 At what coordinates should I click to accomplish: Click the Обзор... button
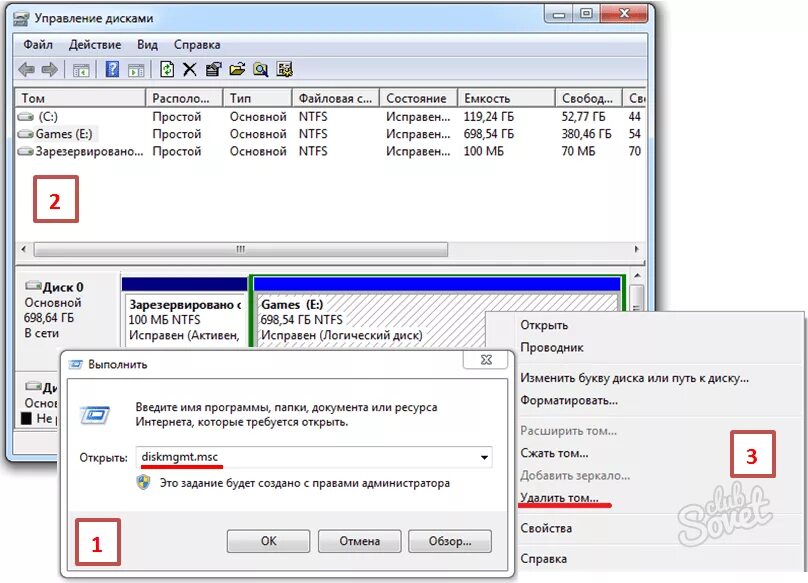[x=450, y=541]
